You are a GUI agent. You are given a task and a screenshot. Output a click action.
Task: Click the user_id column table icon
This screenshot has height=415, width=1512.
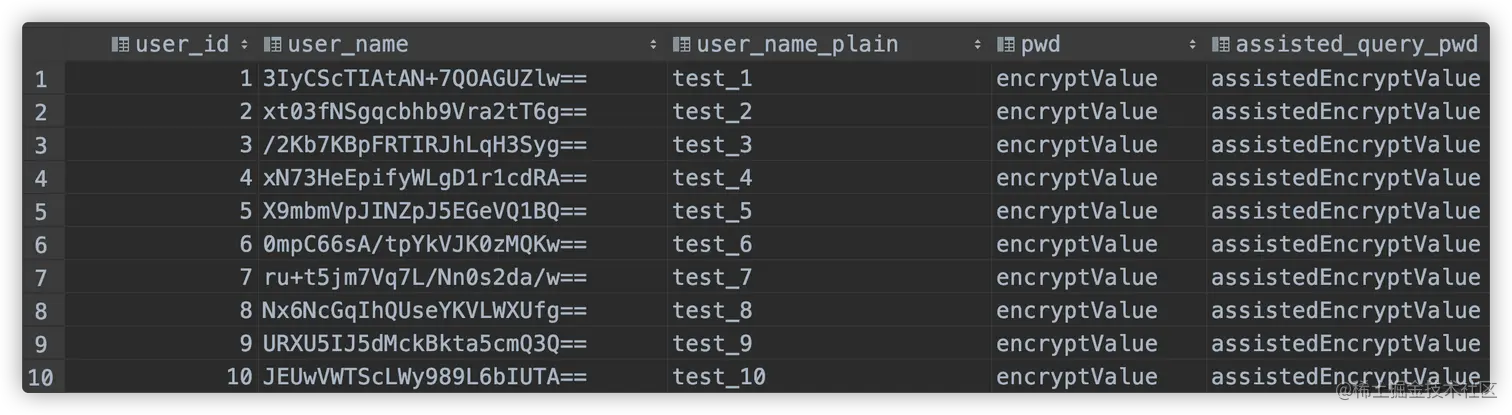[120, 44]
